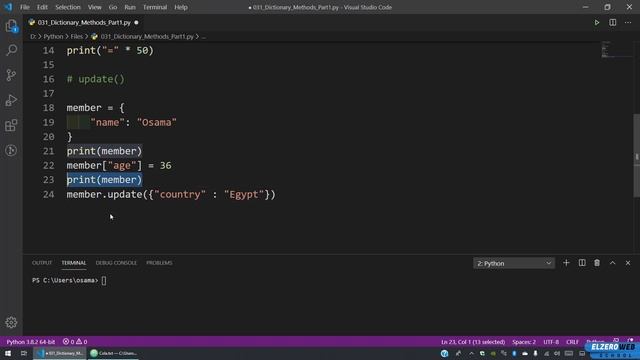Viewport: 640px width, 360px height.
Task: Click the '# update()' comment line
Action: click(96, 79)
